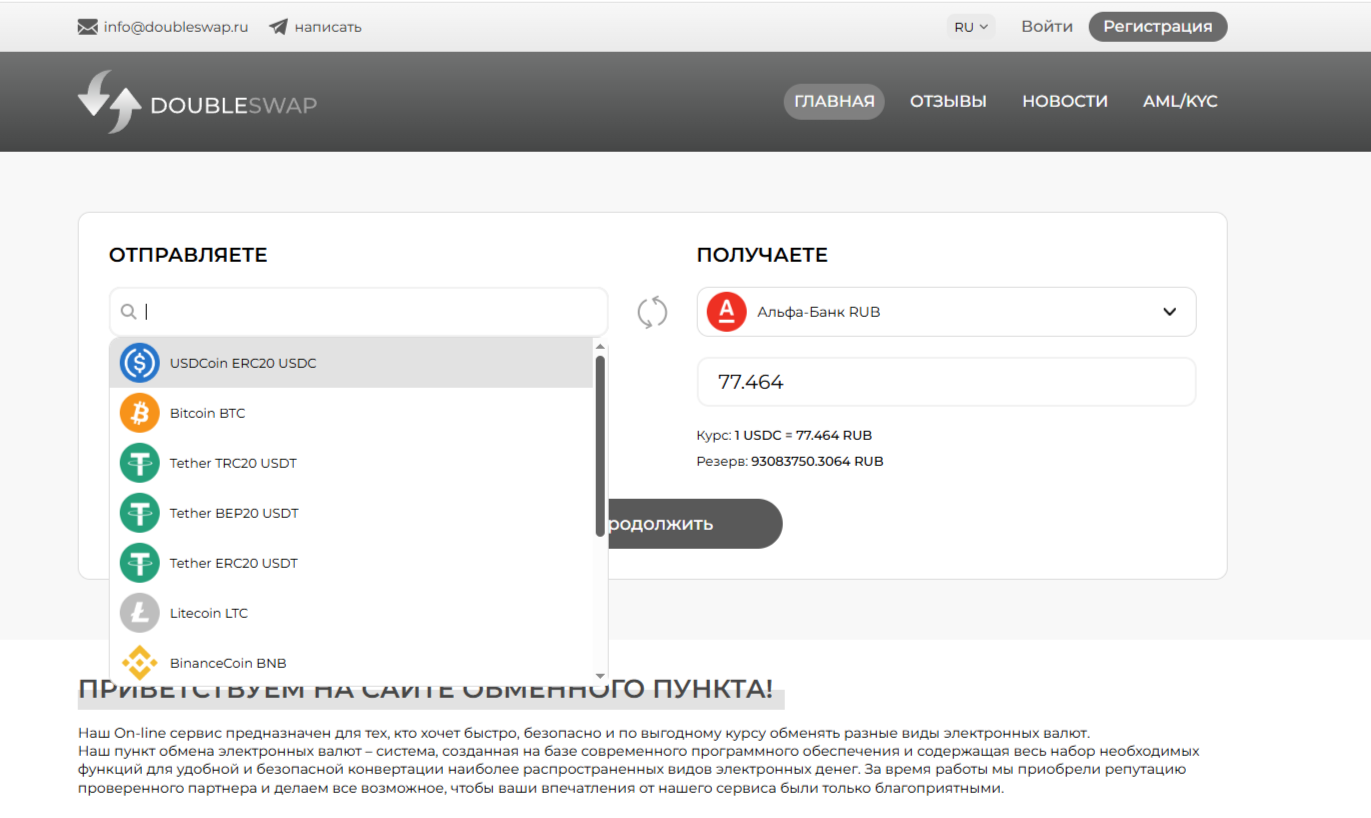Open the RU language dropdown
Screen dimensions: 1371x818
[970, 27]
